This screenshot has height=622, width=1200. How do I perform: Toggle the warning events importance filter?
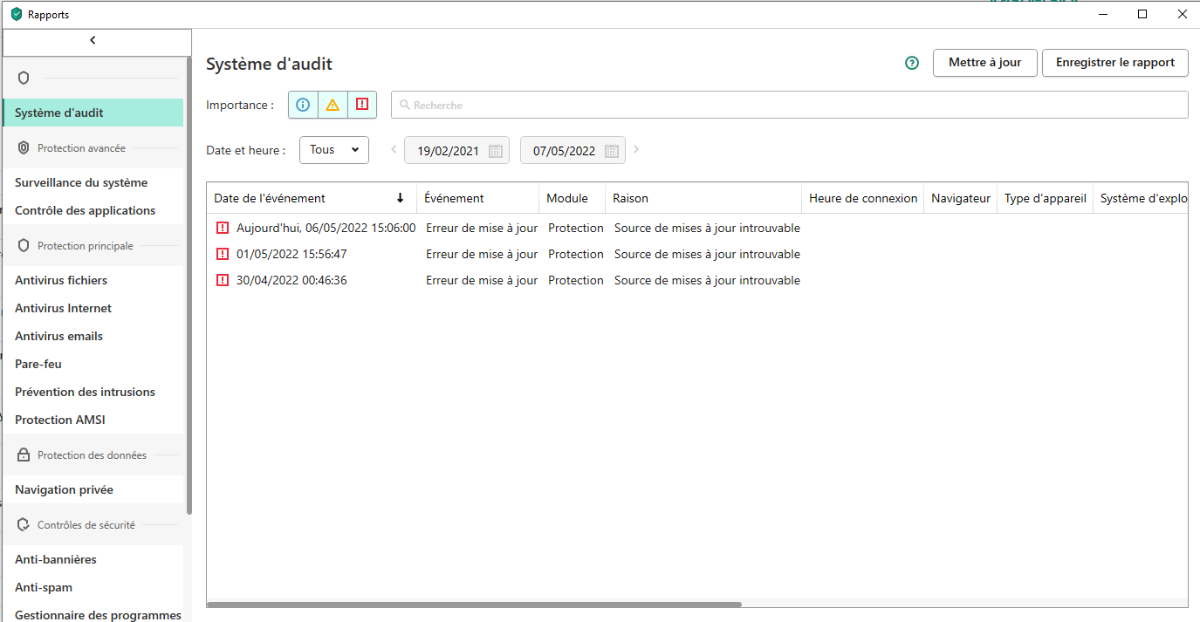pyautogui.click(x=332, y=104)
